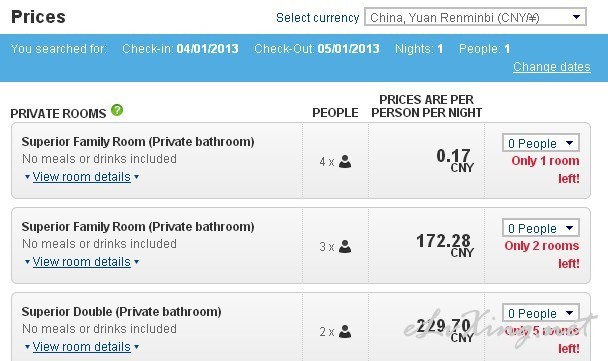The width and height of the screenshot is (608, 361).
Task: Click the 172.28 CNY price
Action: 444,244
